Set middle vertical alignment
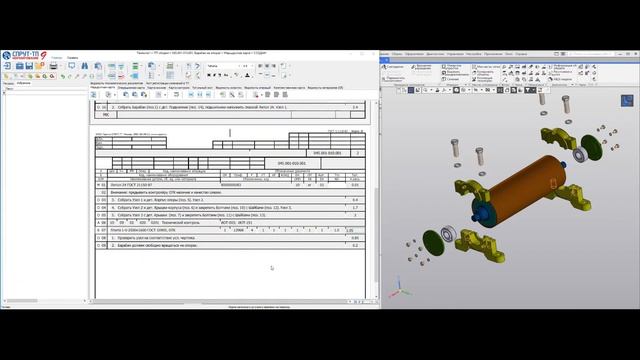The width and height of the screenshot is (640, 360). (x=267, y=75)
